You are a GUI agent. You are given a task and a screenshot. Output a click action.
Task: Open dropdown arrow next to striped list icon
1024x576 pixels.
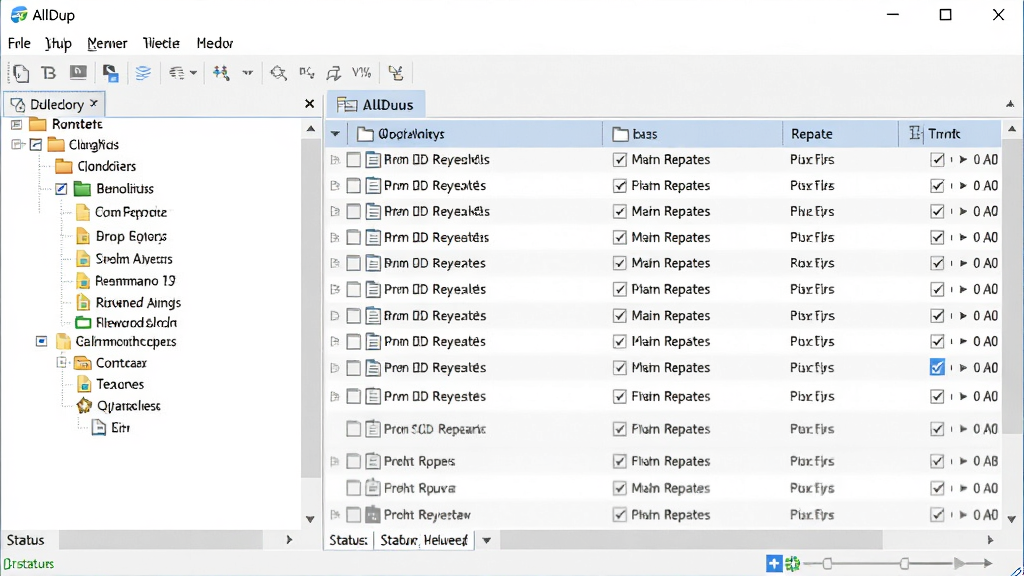pos(193,72)
